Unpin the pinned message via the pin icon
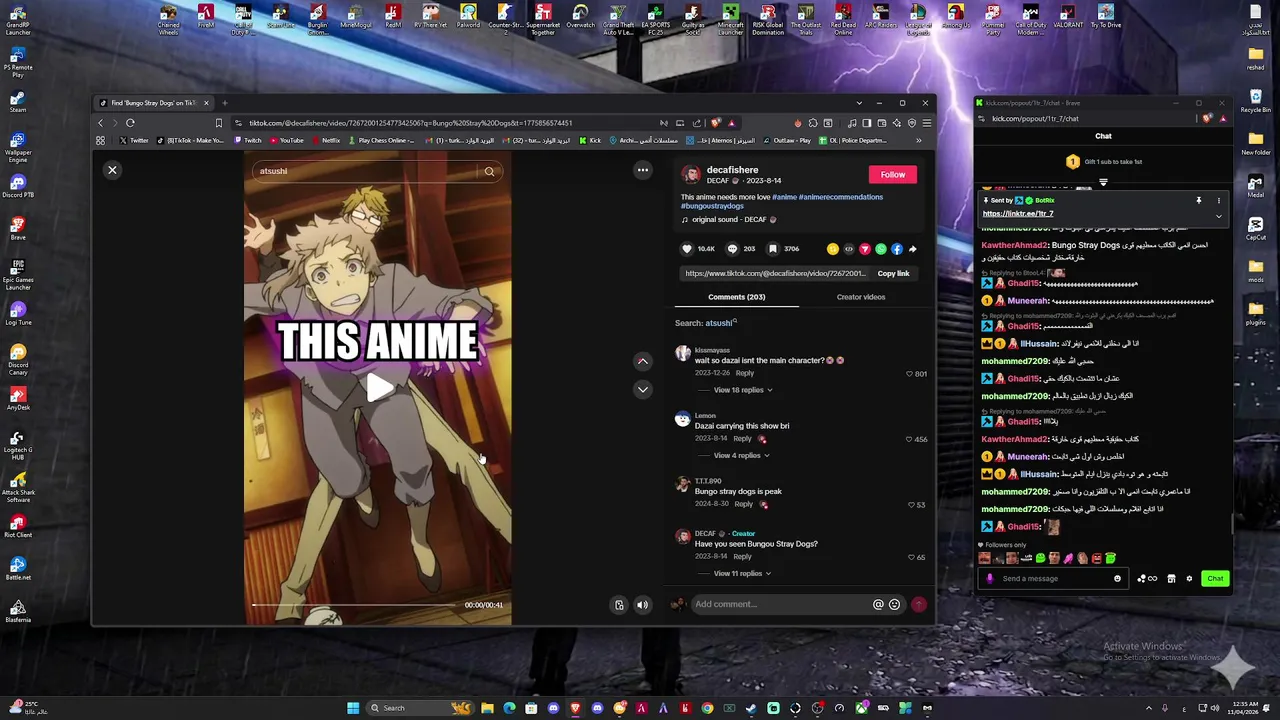 [x=1198, y=200]
